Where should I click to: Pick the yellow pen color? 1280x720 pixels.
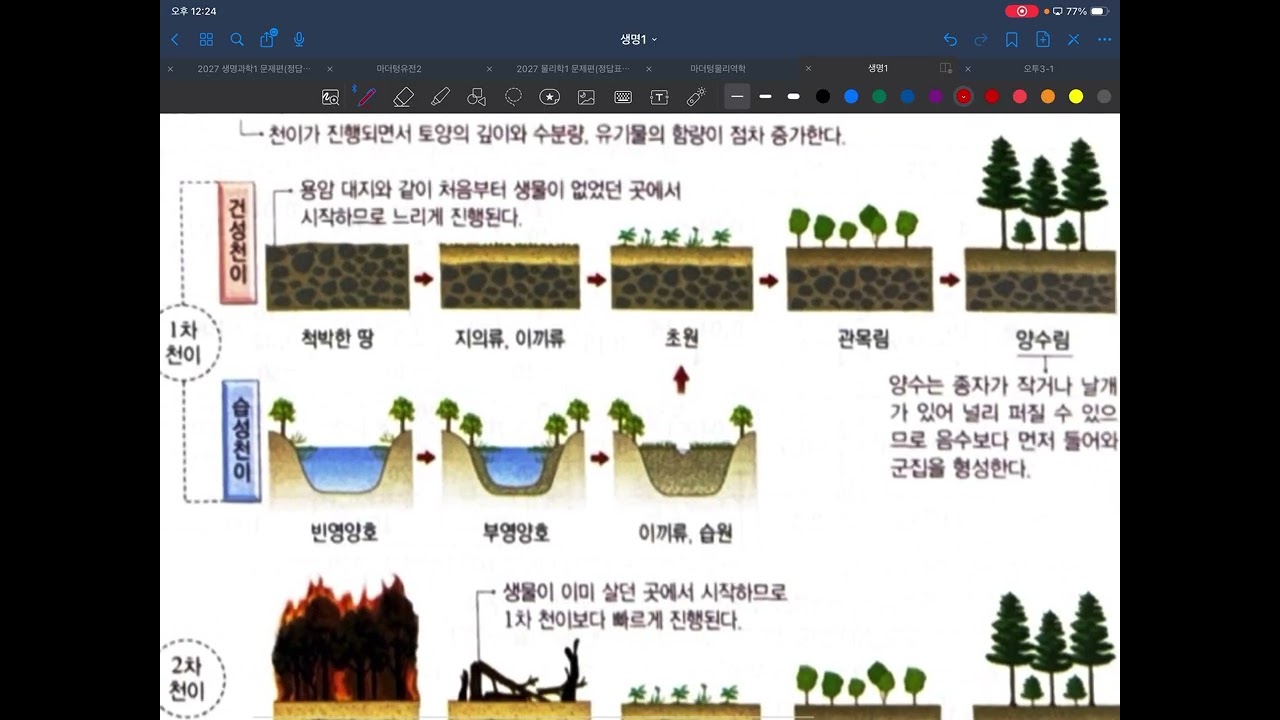tap(1076, 97)
